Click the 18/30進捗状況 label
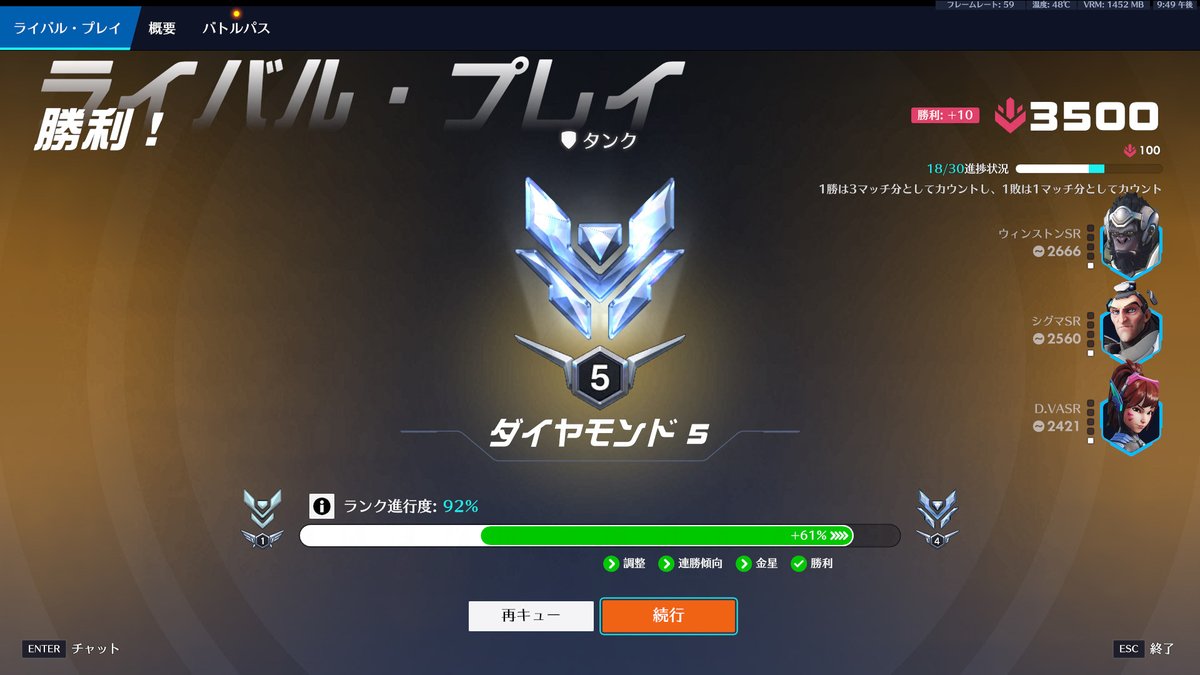The image size is (1200, 675). pyautogui.click(x=968, y=169)
